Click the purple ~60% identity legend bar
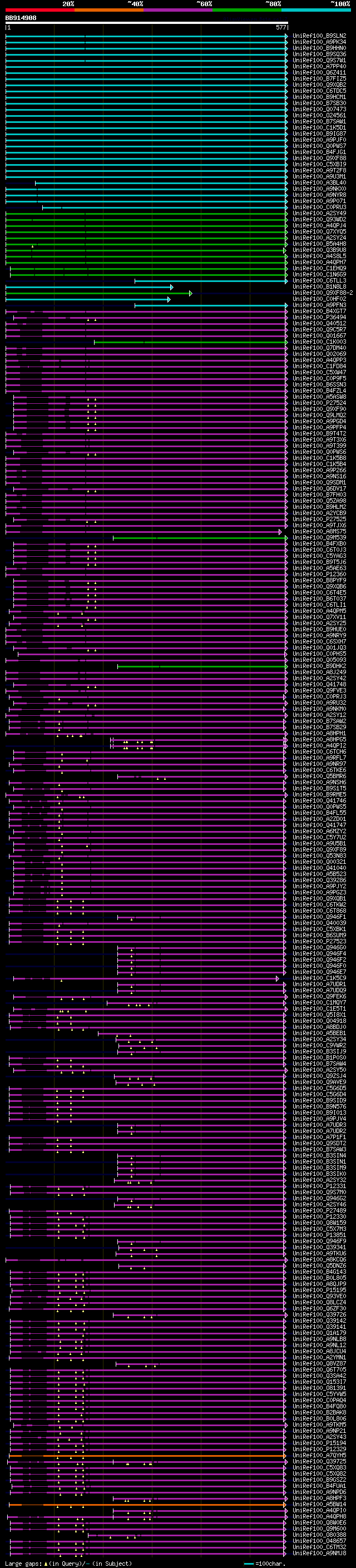 pos(177,10)
